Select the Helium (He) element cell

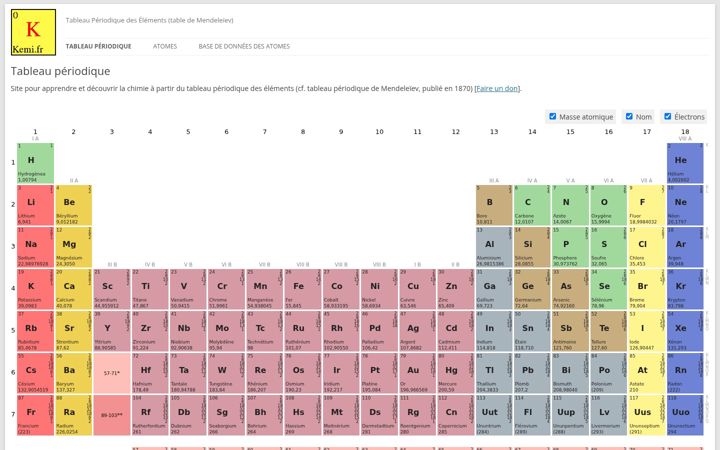(x=685, y=163)
